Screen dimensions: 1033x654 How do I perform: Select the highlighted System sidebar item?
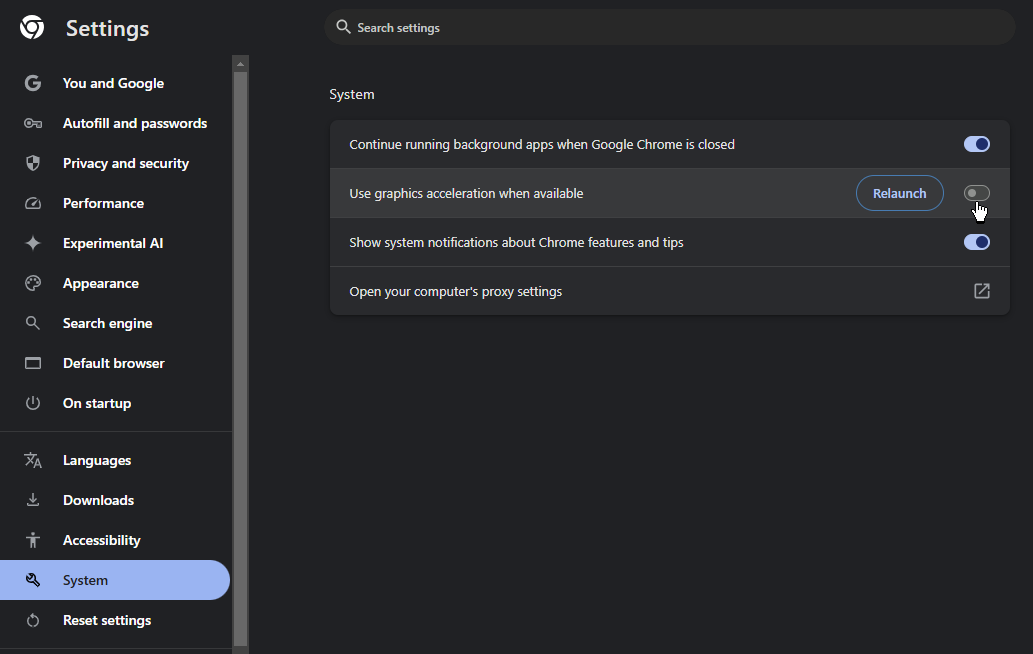[x=115, y=580]
